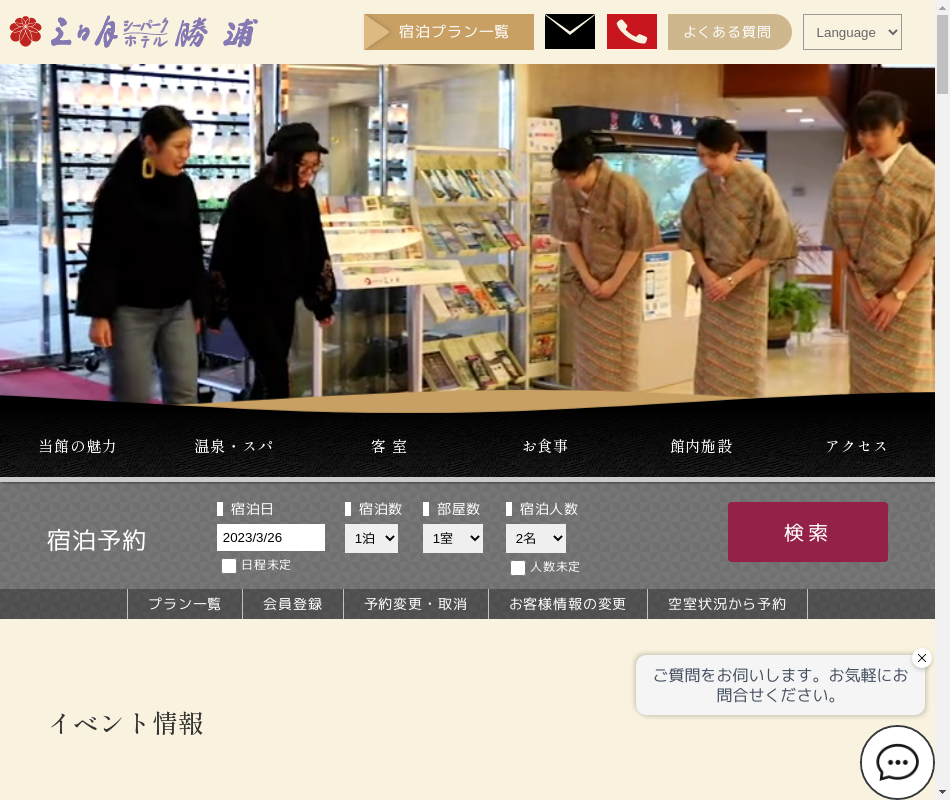
Task: Expand the 部屋数 rooms dropdown
Action: (x=452, y=538)
